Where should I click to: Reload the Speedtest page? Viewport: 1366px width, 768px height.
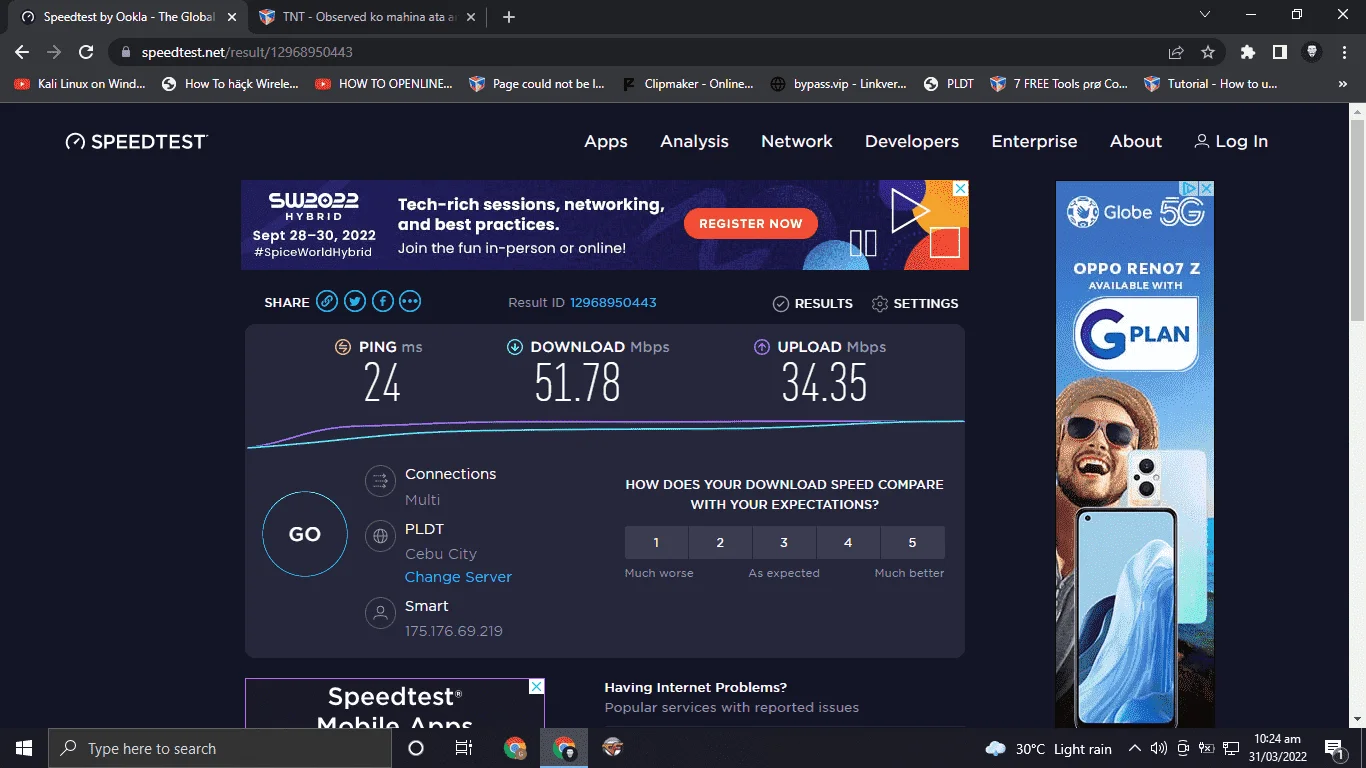pos(86,52)
